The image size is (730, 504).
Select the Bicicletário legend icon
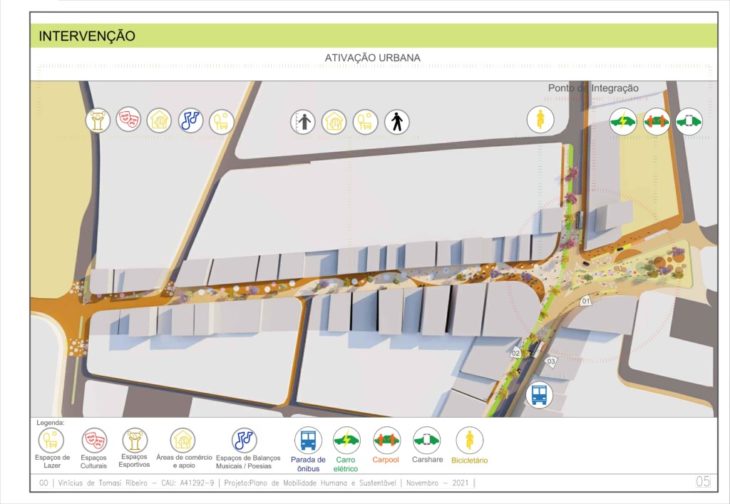pos(469,440)
